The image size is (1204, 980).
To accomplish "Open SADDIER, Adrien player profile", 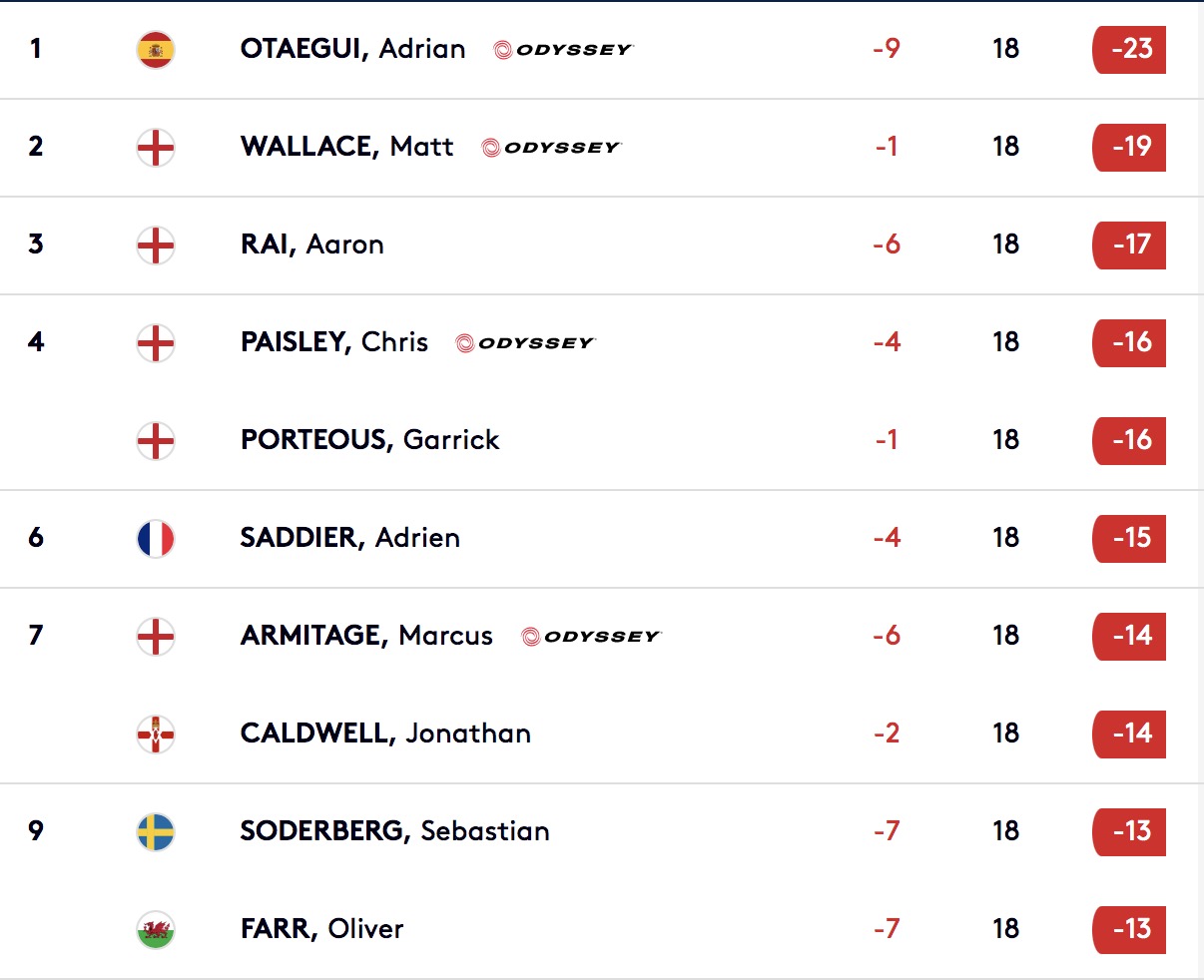I will point(349,538).
